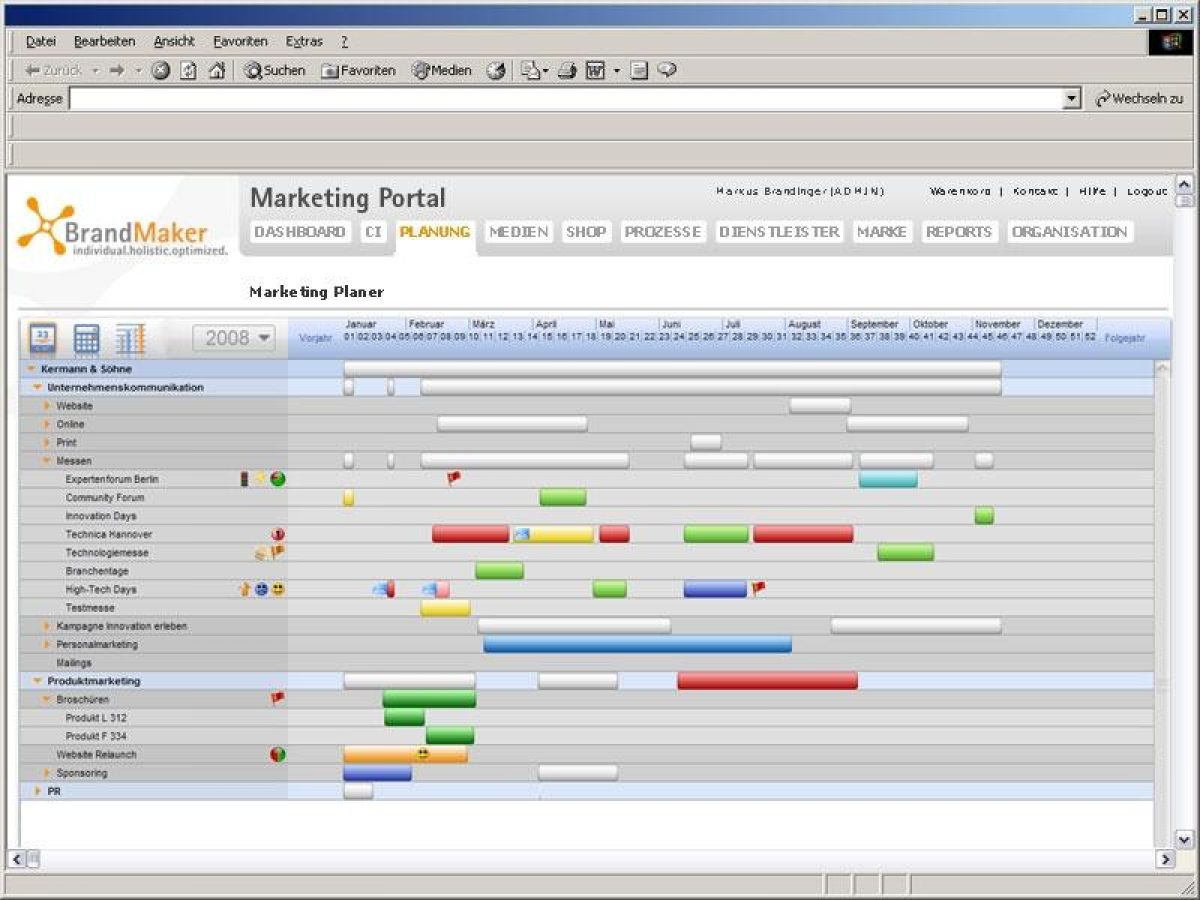This screenshot has height=900, width=1200.
Task: Open the Gantt column view icon
Action: [132, 338]
